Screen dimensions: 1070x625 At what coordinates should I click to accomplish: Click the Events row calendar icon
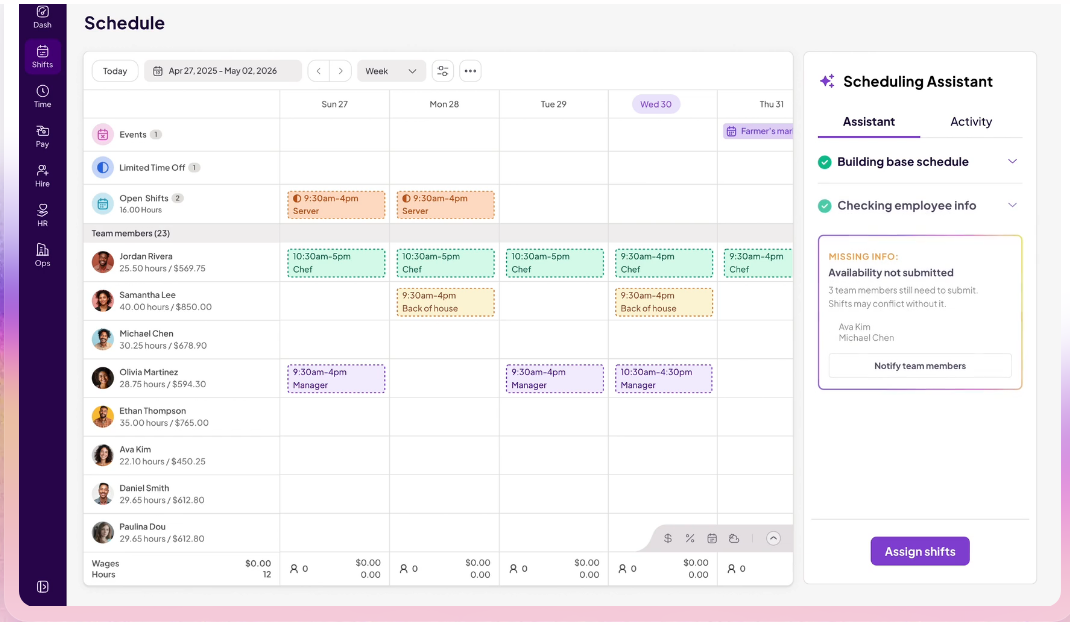(x=102, y=134)
